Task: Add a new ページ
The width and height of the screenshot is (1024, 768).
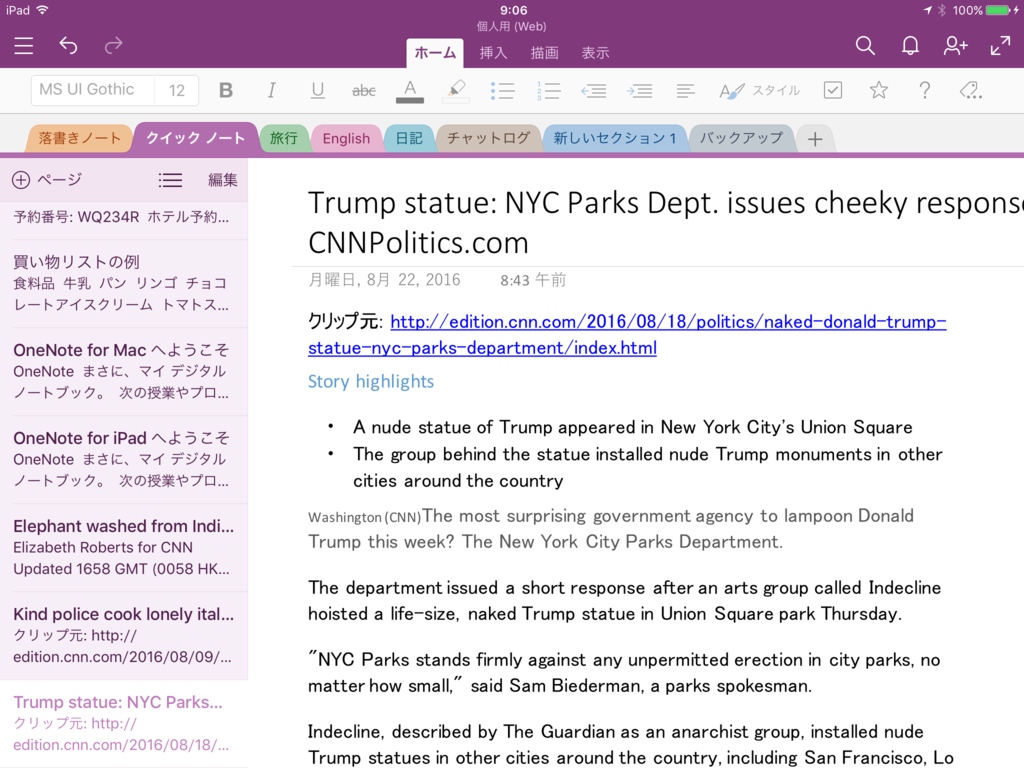Action: click(47, 180)
